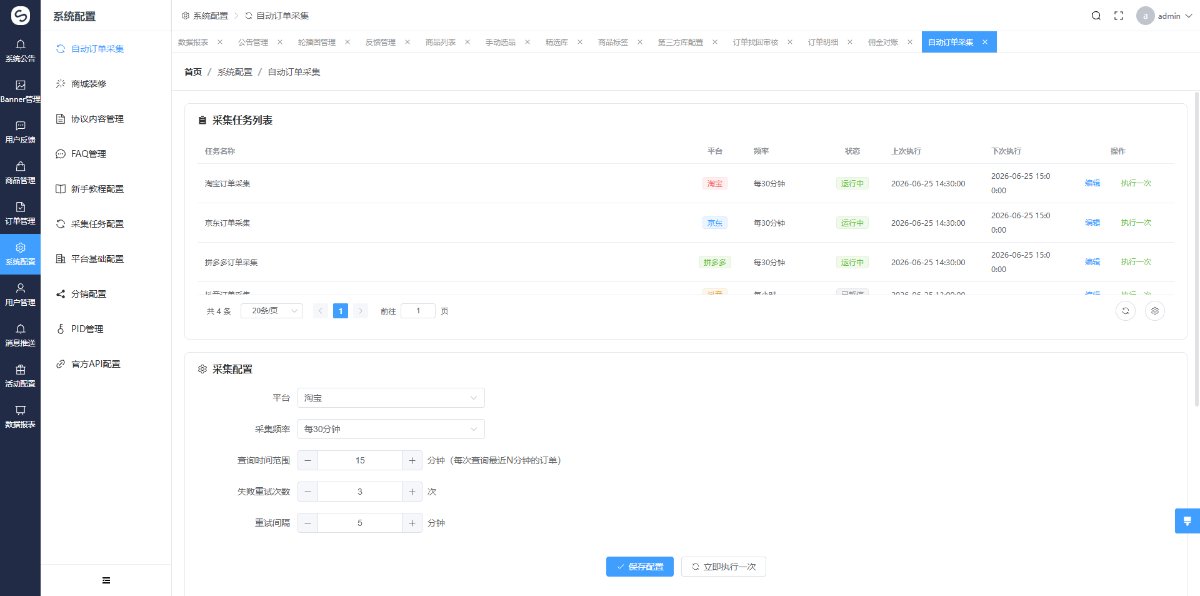The image size is (1200, 596).
Task: Open the 采集频率 dropdown
Action: pos(391,429)
